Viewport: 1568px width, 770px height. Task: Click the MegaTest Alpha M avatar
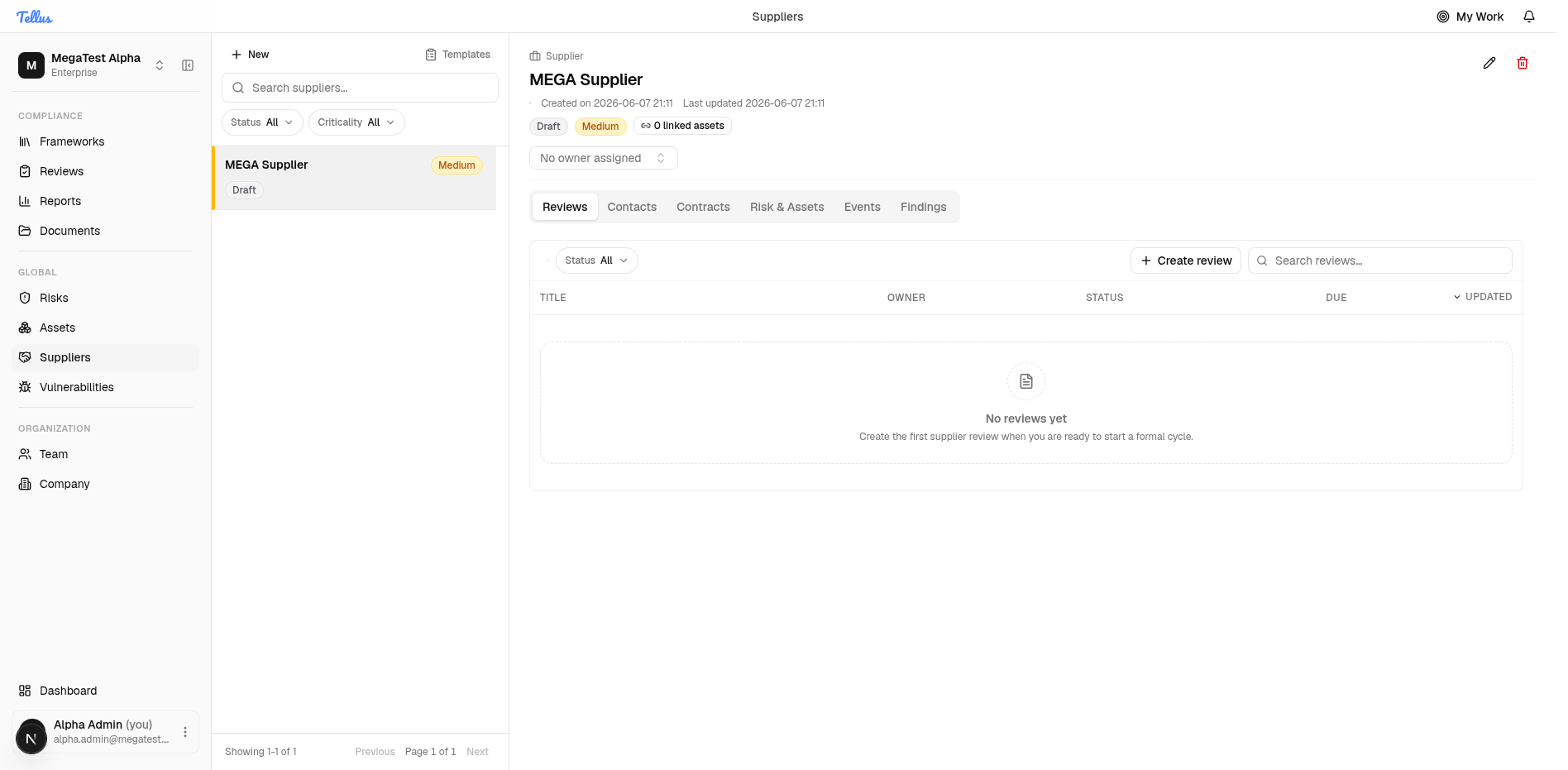click(31, 65)
